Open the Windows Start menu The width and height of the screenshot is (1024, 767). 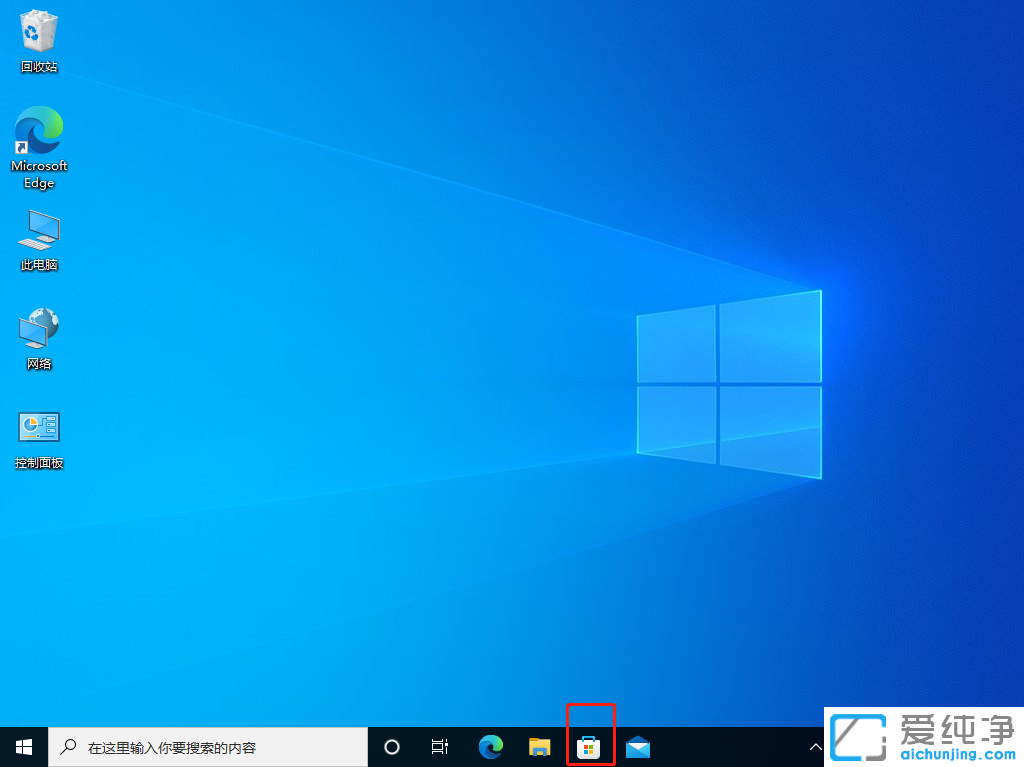[23, 747]
